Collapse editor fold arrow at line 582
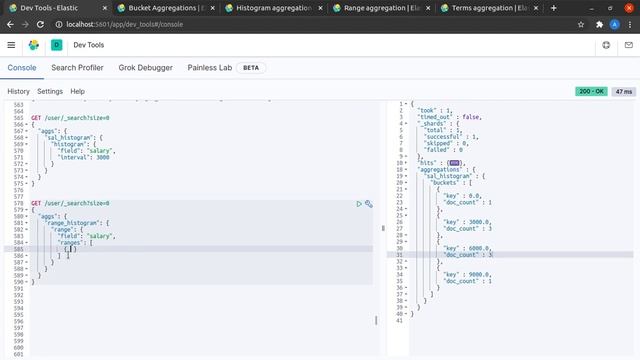 tap(27, 229)
